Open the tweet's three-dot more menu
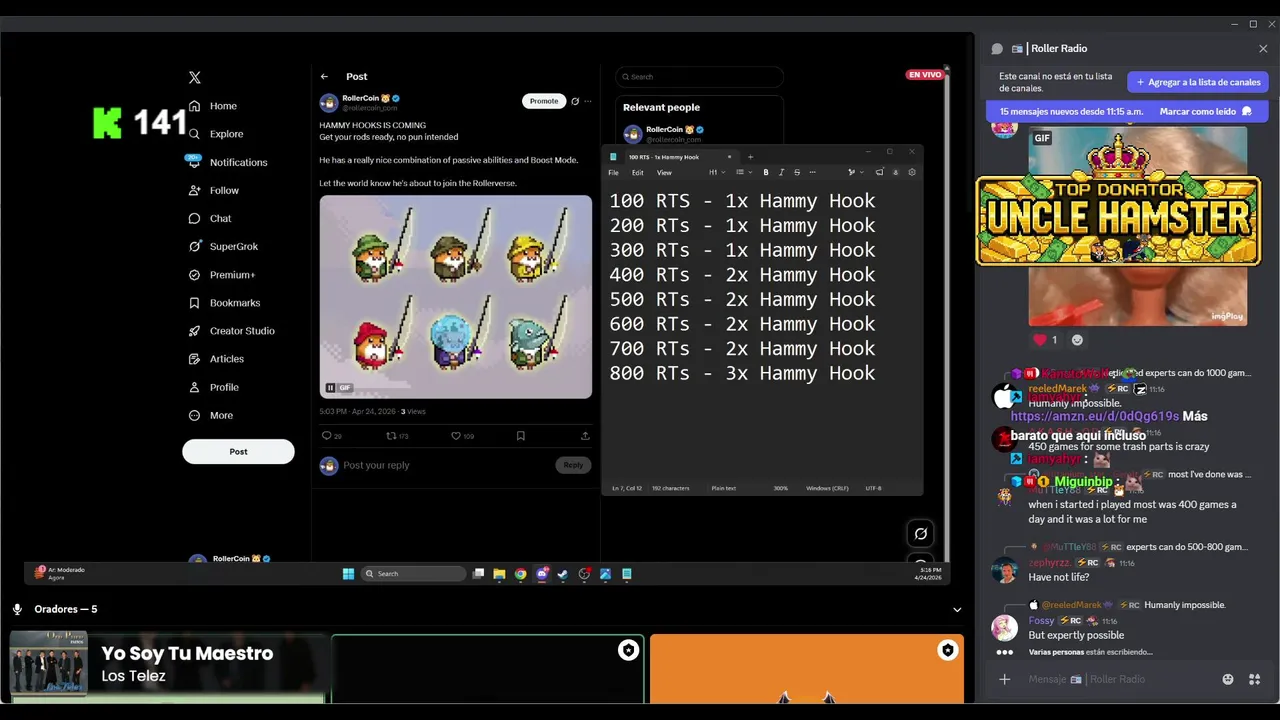This screenshot has width=1280, height=720. (x=588, y=101)
